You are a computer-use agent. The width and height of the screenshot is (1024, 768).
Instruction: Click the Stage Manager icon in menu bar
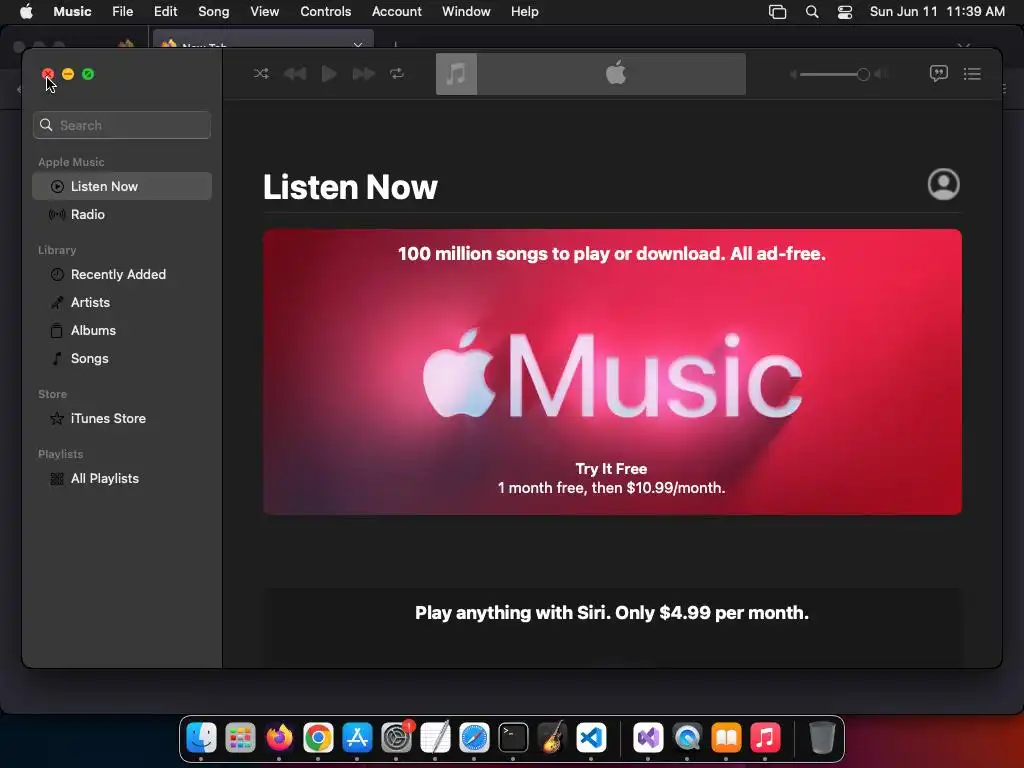tap(777, 12)
